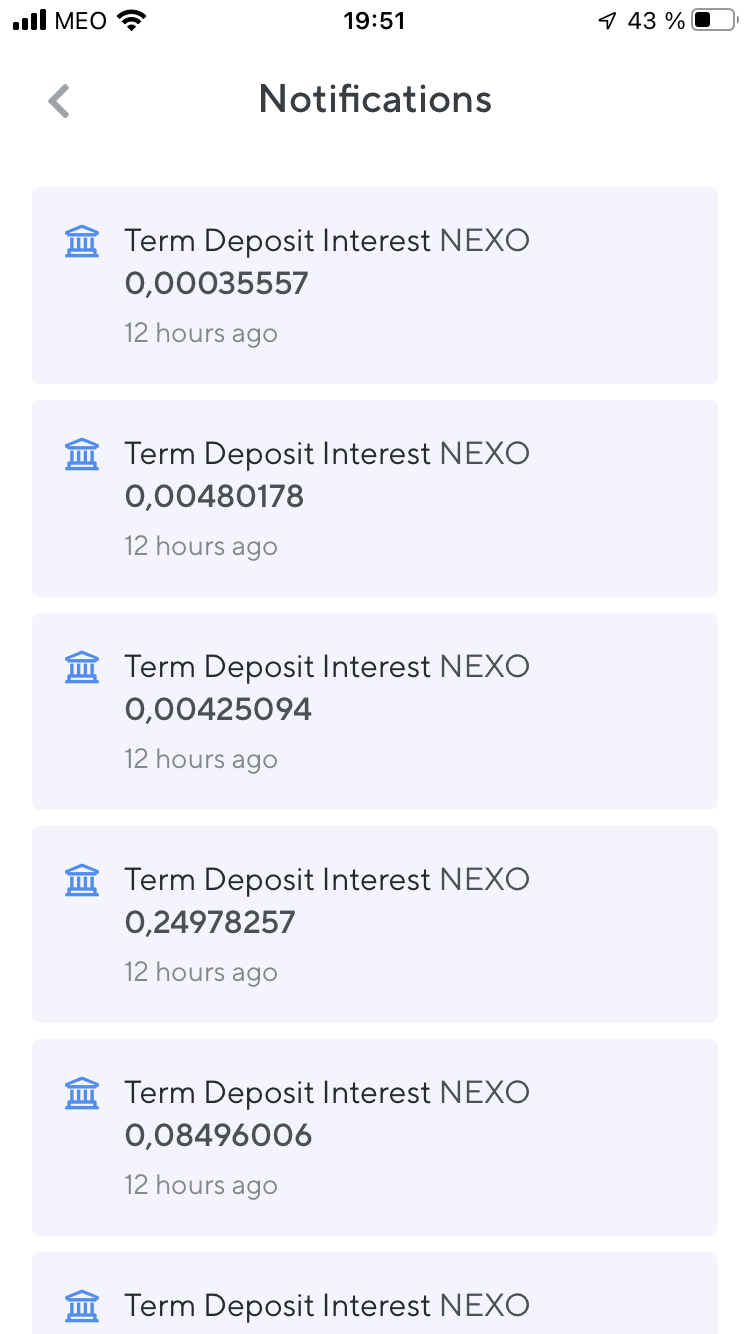Tap the Wi-Fi icon in status bar
The image size is (750, 1334).
(130, 20)
